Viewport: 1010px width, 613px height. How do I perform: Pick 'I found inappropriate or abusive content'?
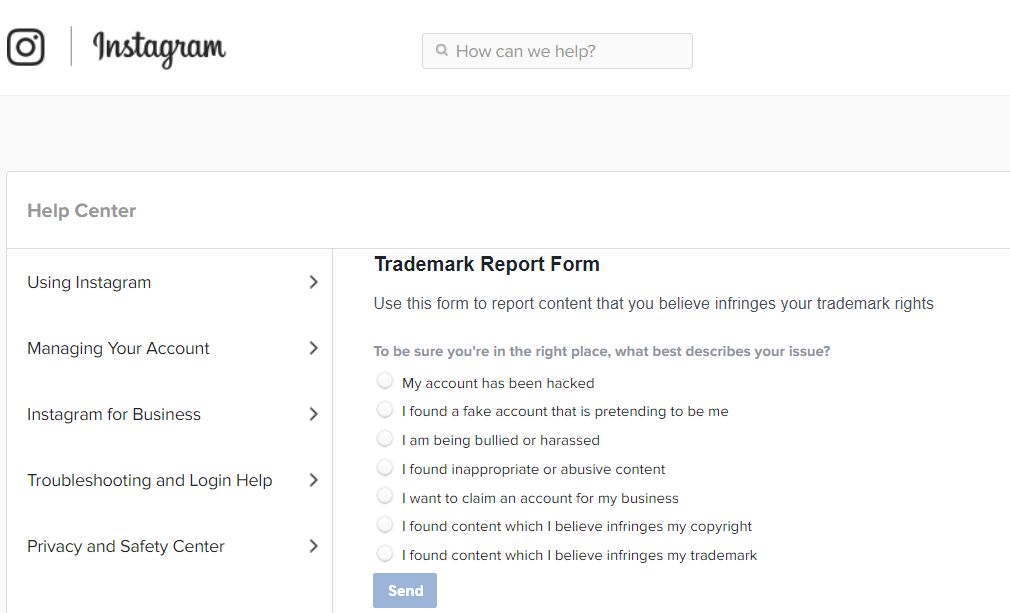385,468
